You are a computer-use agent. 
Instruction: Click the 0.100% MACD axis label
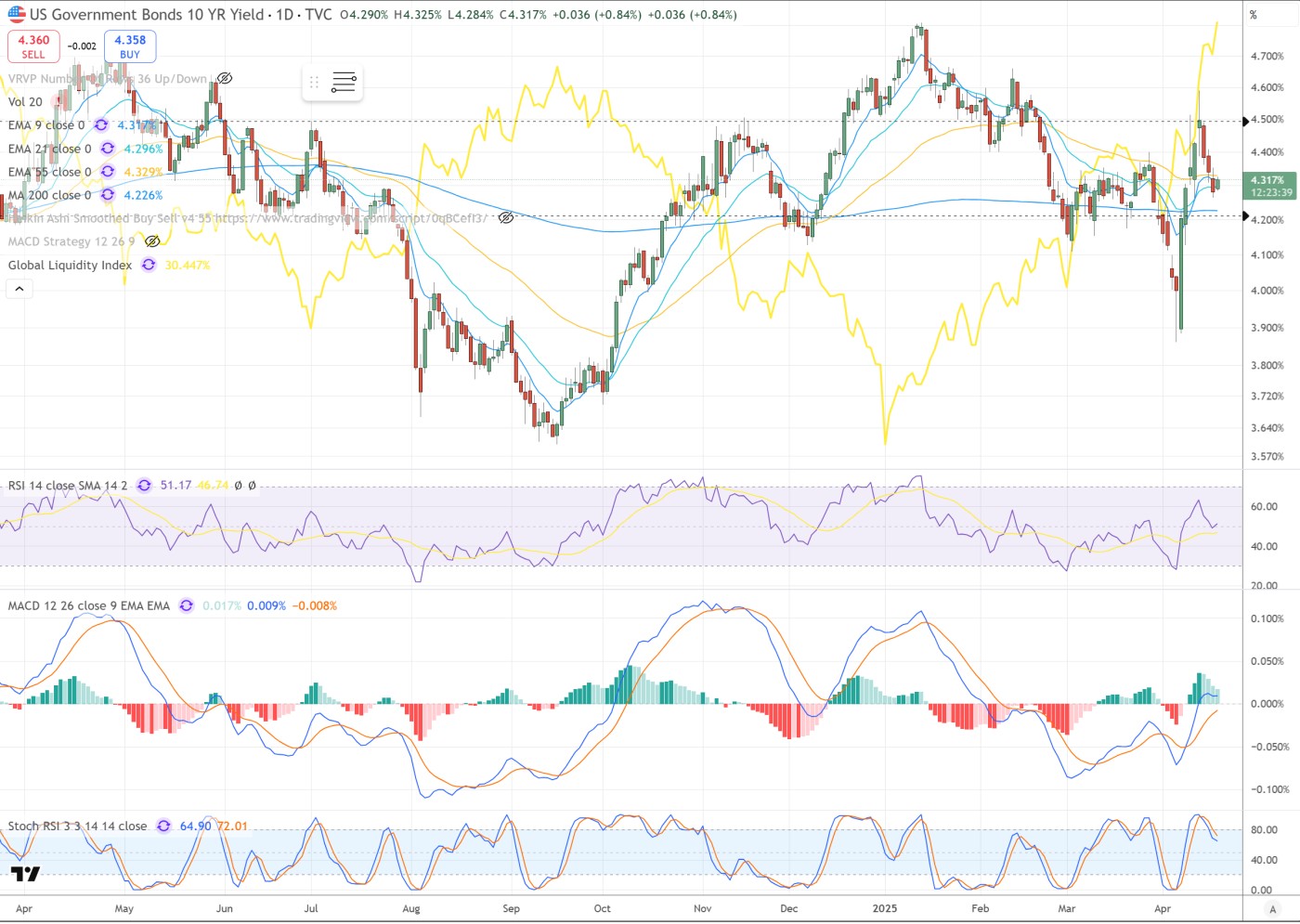point(1267,618)
